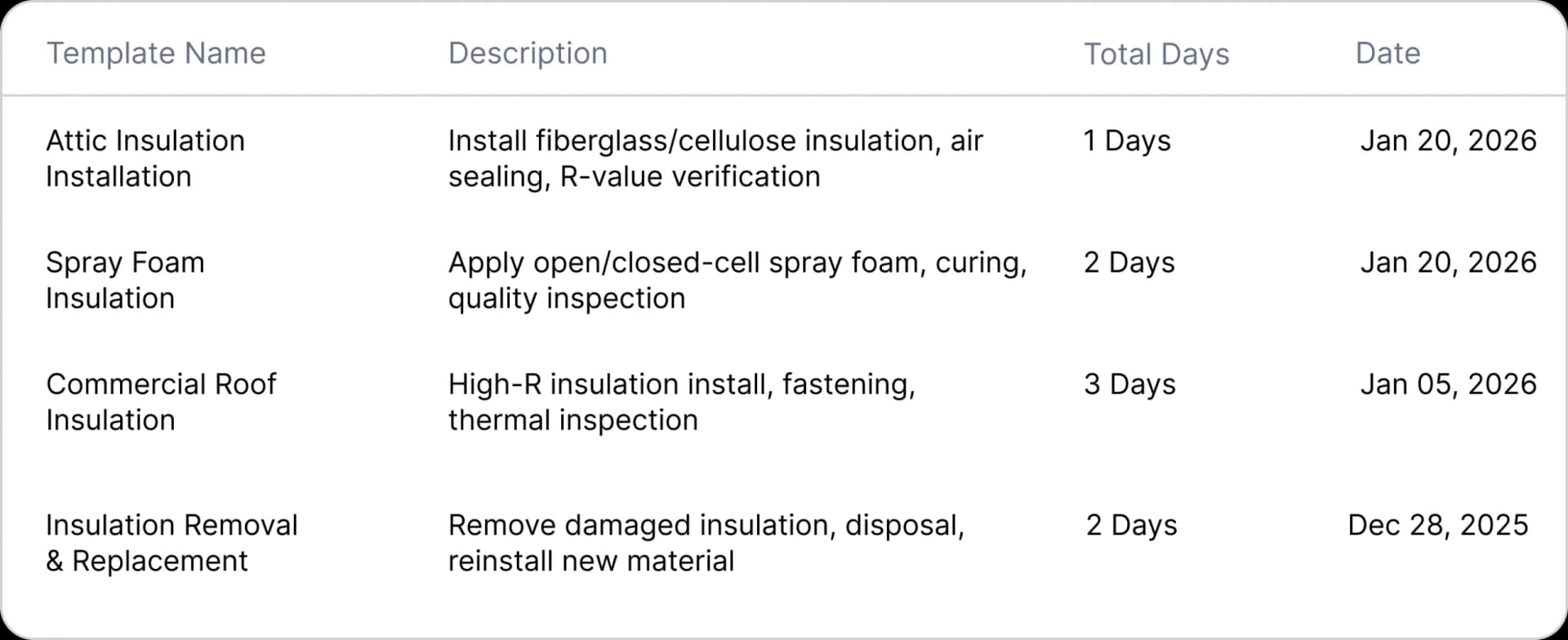Screen dimensions: 1568x640
Task: Open Insulation Removal & Replacement template
Action: click(171, 543)
